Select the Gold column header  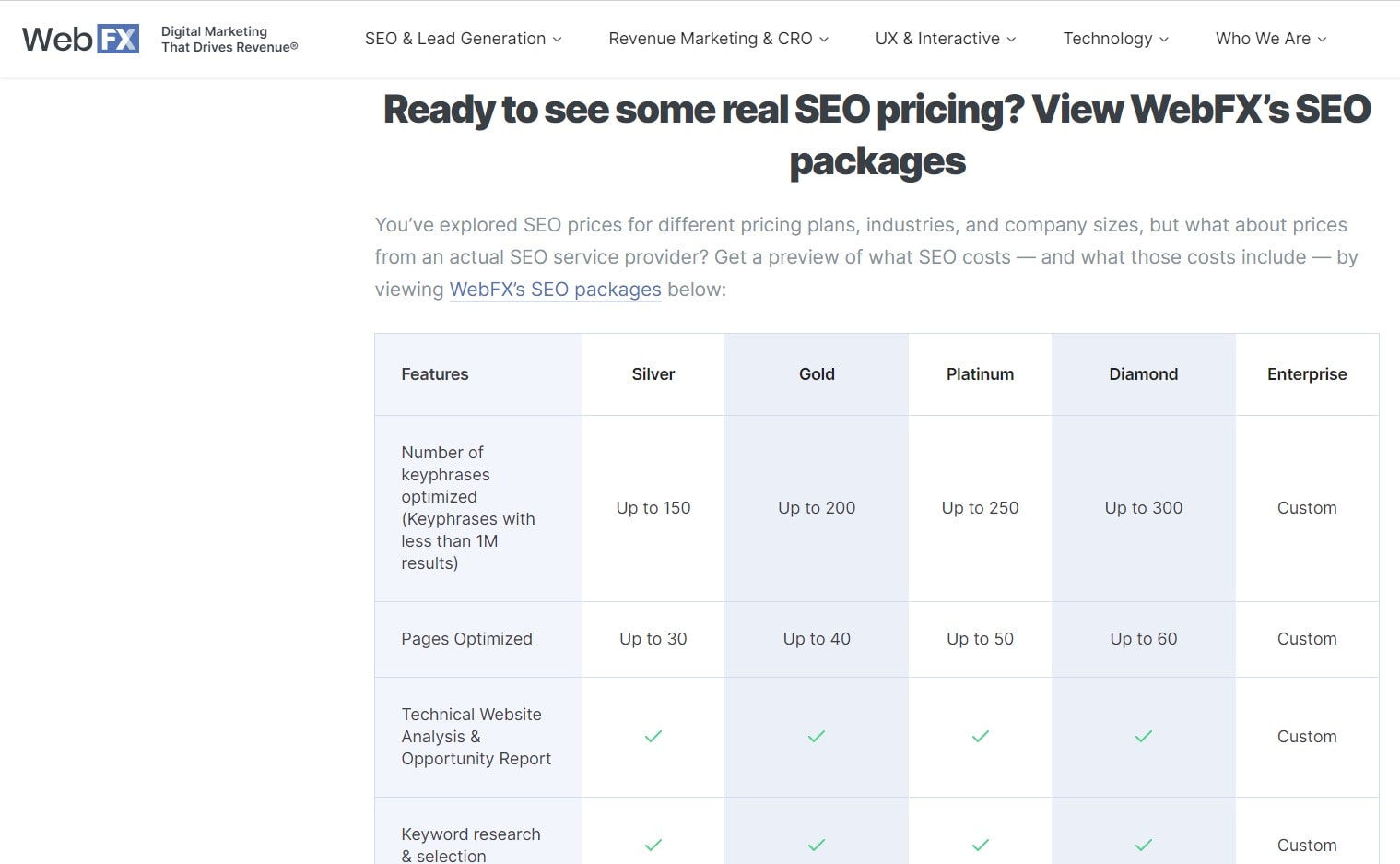(x=817, y=374)
